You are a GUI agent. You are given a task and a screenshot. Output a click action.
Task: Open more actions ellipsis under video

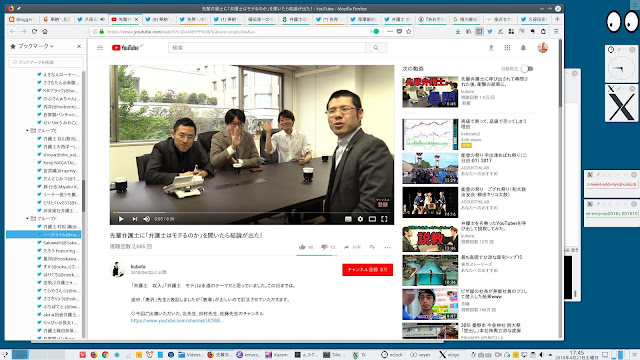387,247
